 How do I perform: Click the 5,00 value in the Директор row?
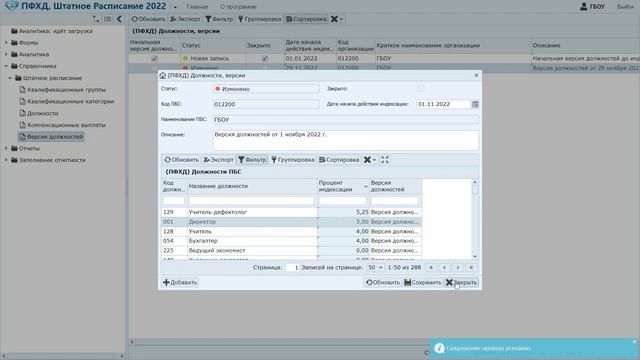[362, 222]
